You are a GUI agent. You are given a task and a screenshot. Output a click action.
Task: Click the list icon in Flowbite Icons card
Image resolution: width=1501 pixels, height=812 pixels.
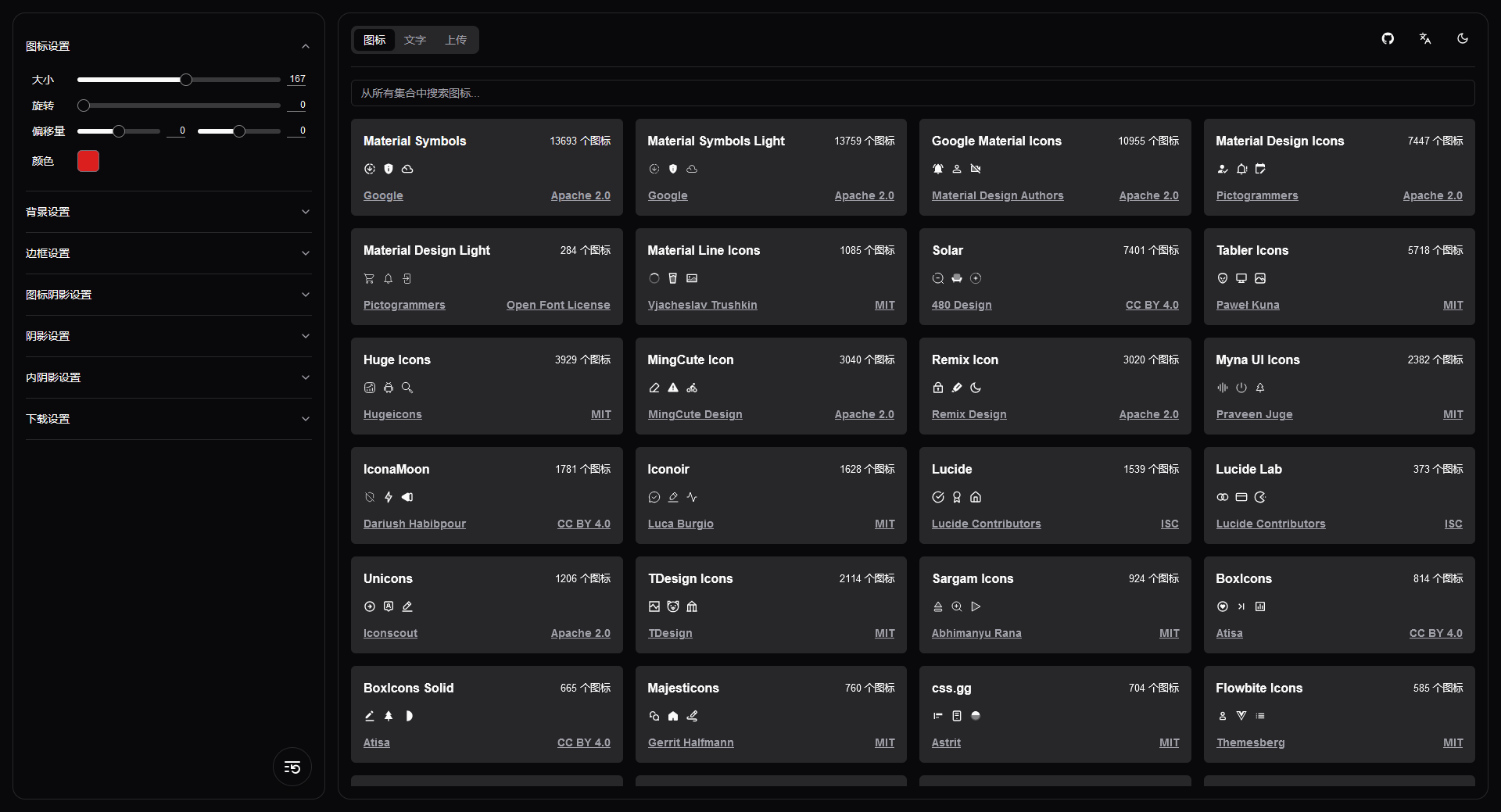coord(1260,716)
